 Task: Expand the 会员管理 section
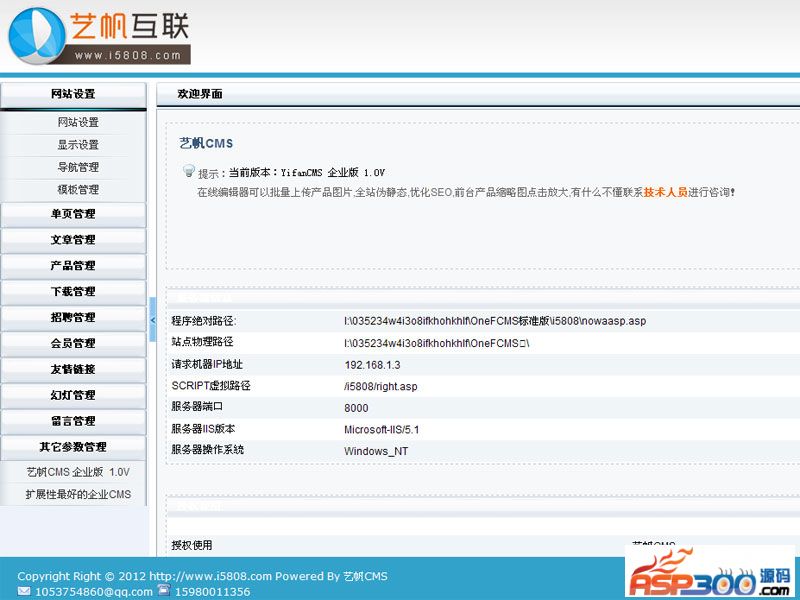[x=73, y=344]
